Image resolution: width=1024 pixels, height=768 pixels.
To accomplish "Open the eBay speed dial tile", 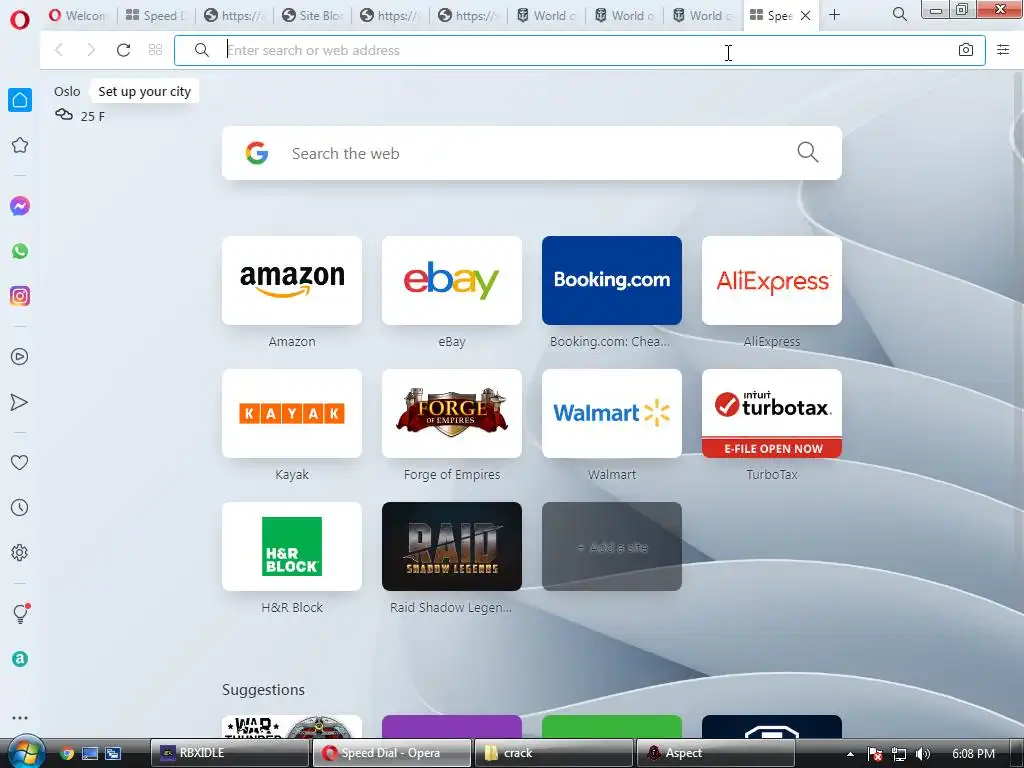I will click(x=452, y=280).
